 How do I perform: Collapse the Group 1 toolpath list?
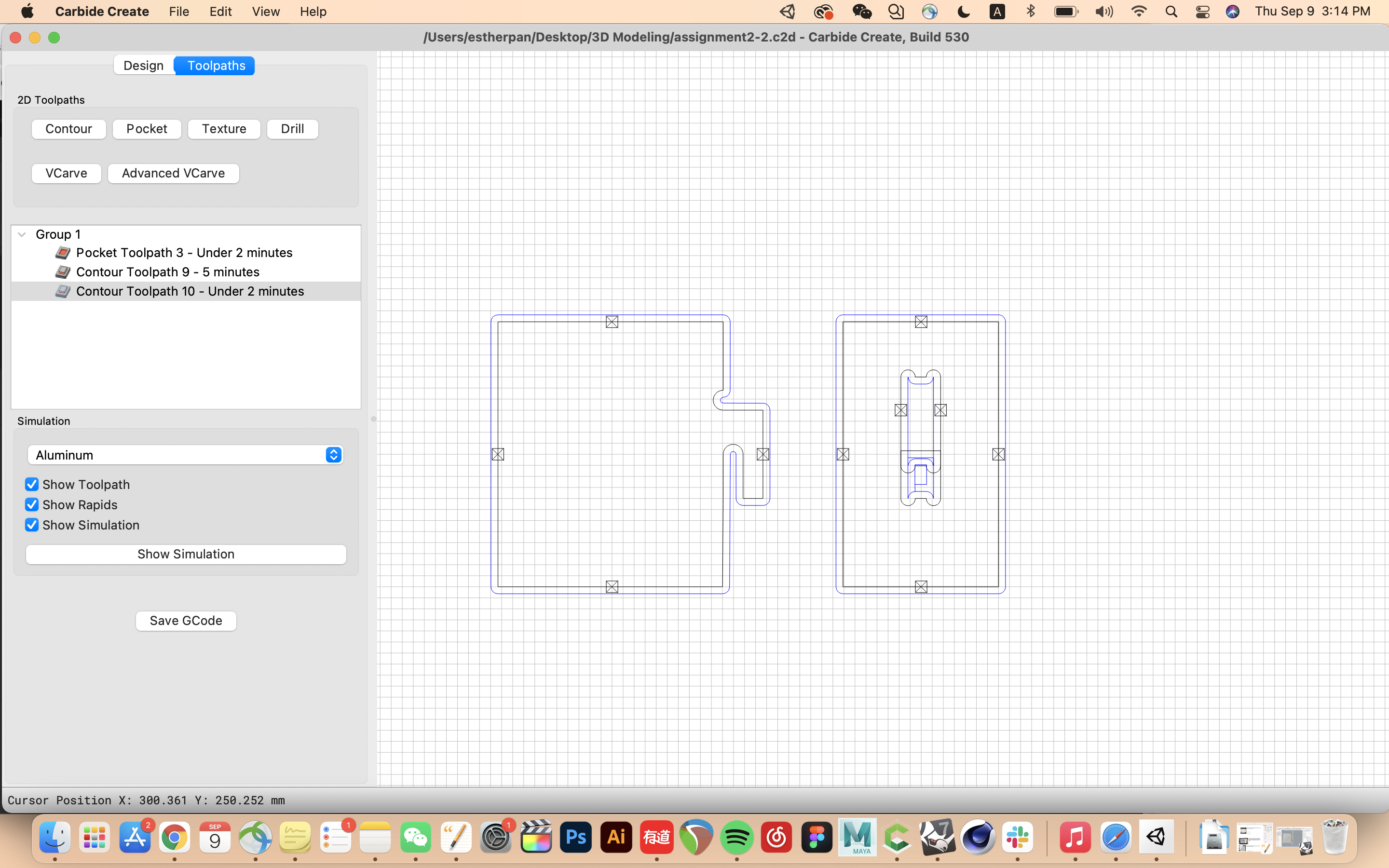tap(21, 234)
